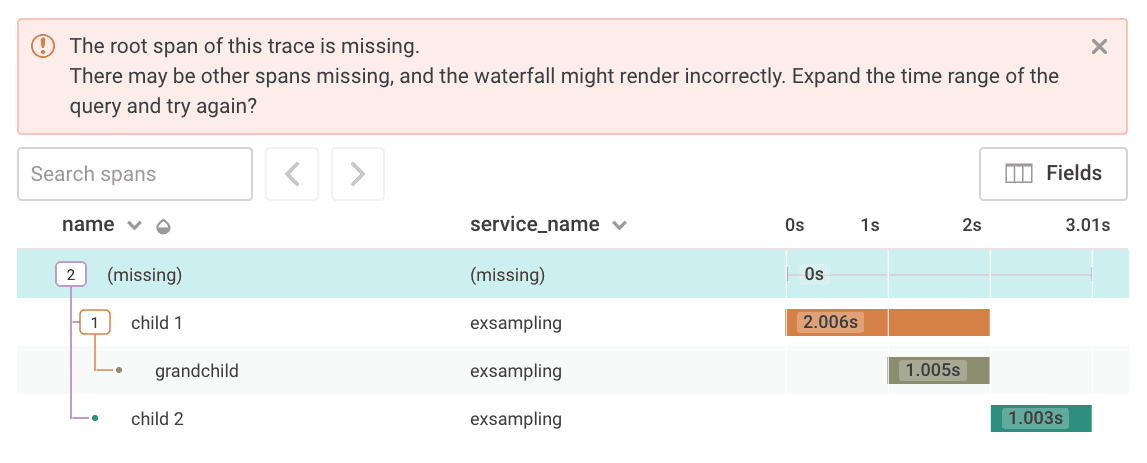1147x463 pixels.
Task: Dismiss the missing root span warning
Action: pyautogui.click(x=1099, y=46)
